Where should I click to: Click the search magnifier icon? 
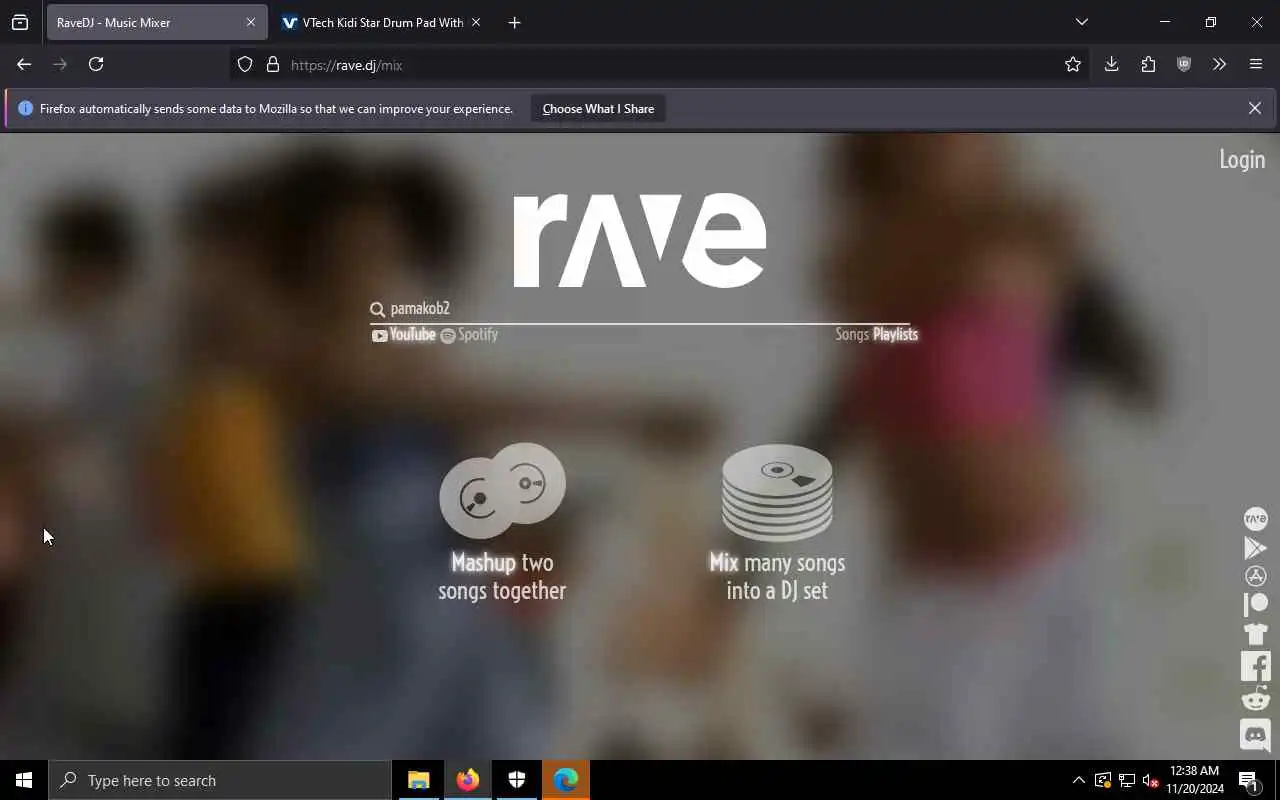point(377,310)
